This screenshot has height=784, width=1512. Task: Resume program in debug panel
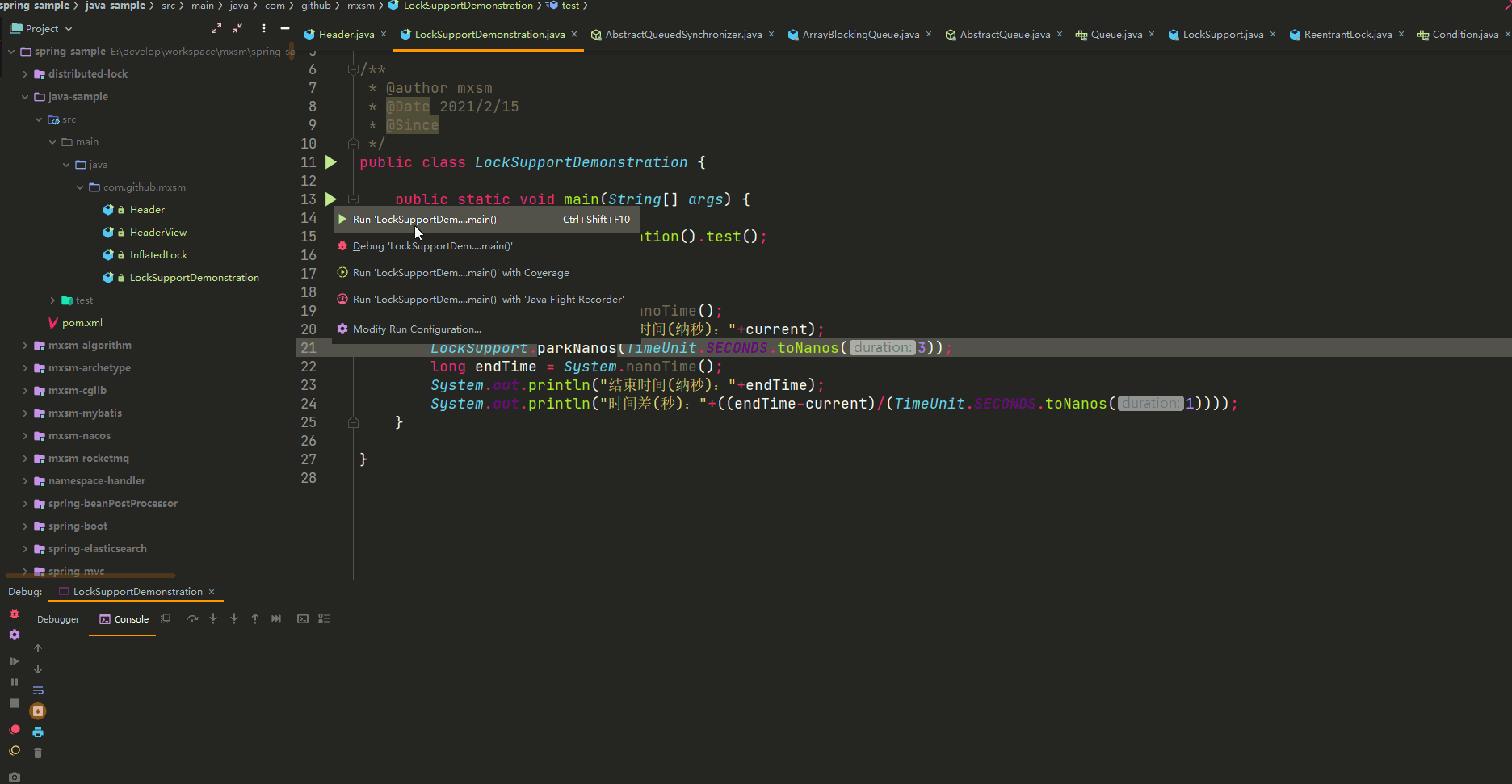tap(15, 660)
